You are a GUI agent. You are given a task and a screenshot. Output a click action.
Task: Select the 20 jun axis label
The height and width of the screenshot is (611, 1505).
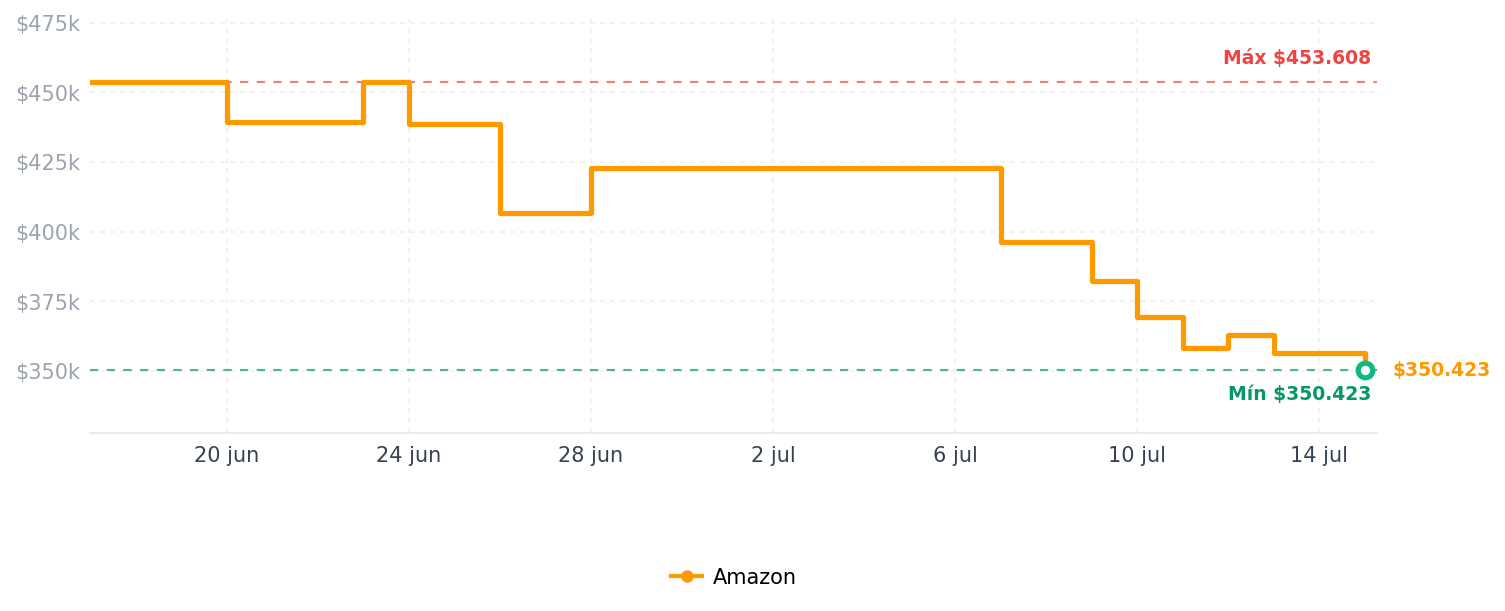pos(226,455)
